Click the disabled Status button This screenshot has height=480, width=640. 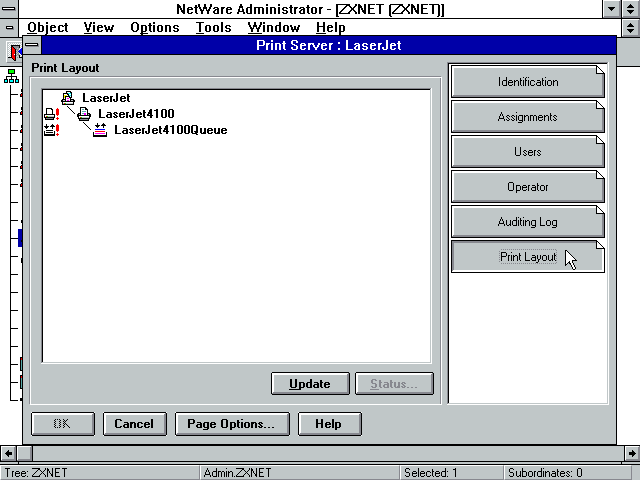point(394,384)
